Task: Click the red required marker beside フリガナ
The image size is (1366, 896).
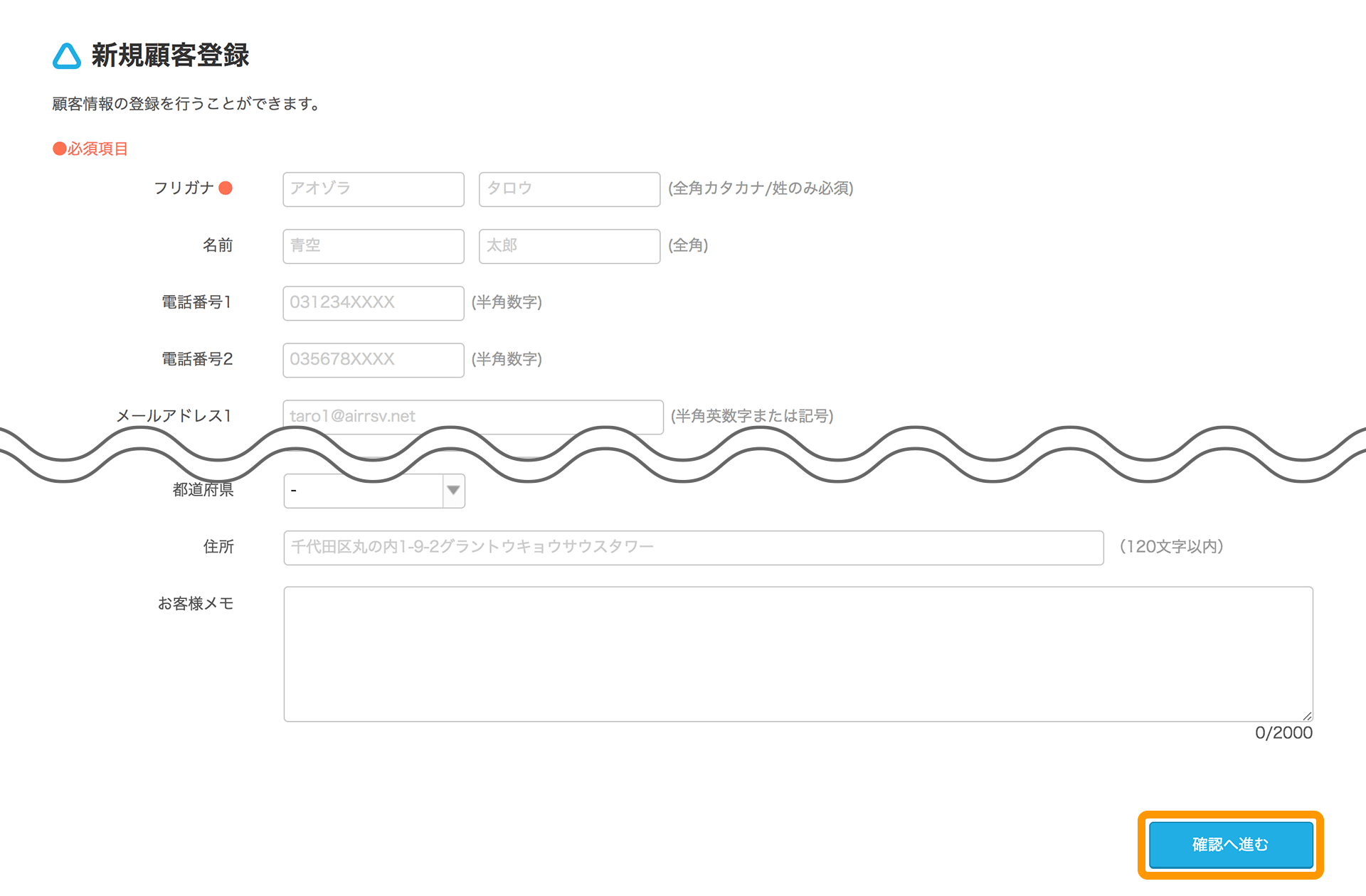Action: tap(226, 188)
